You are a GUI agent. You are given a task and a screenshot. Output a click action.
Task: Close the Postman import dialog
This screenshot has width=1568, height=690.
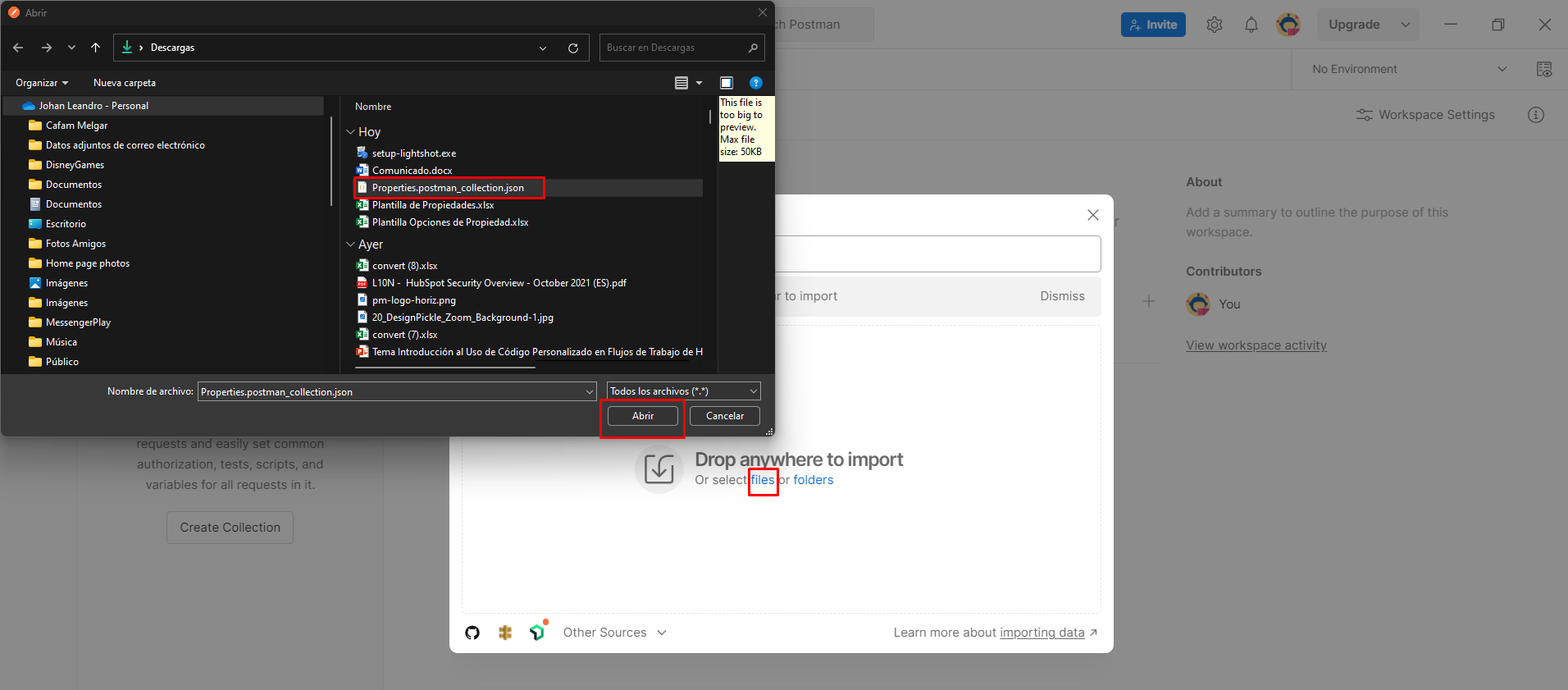point(1093,215)
